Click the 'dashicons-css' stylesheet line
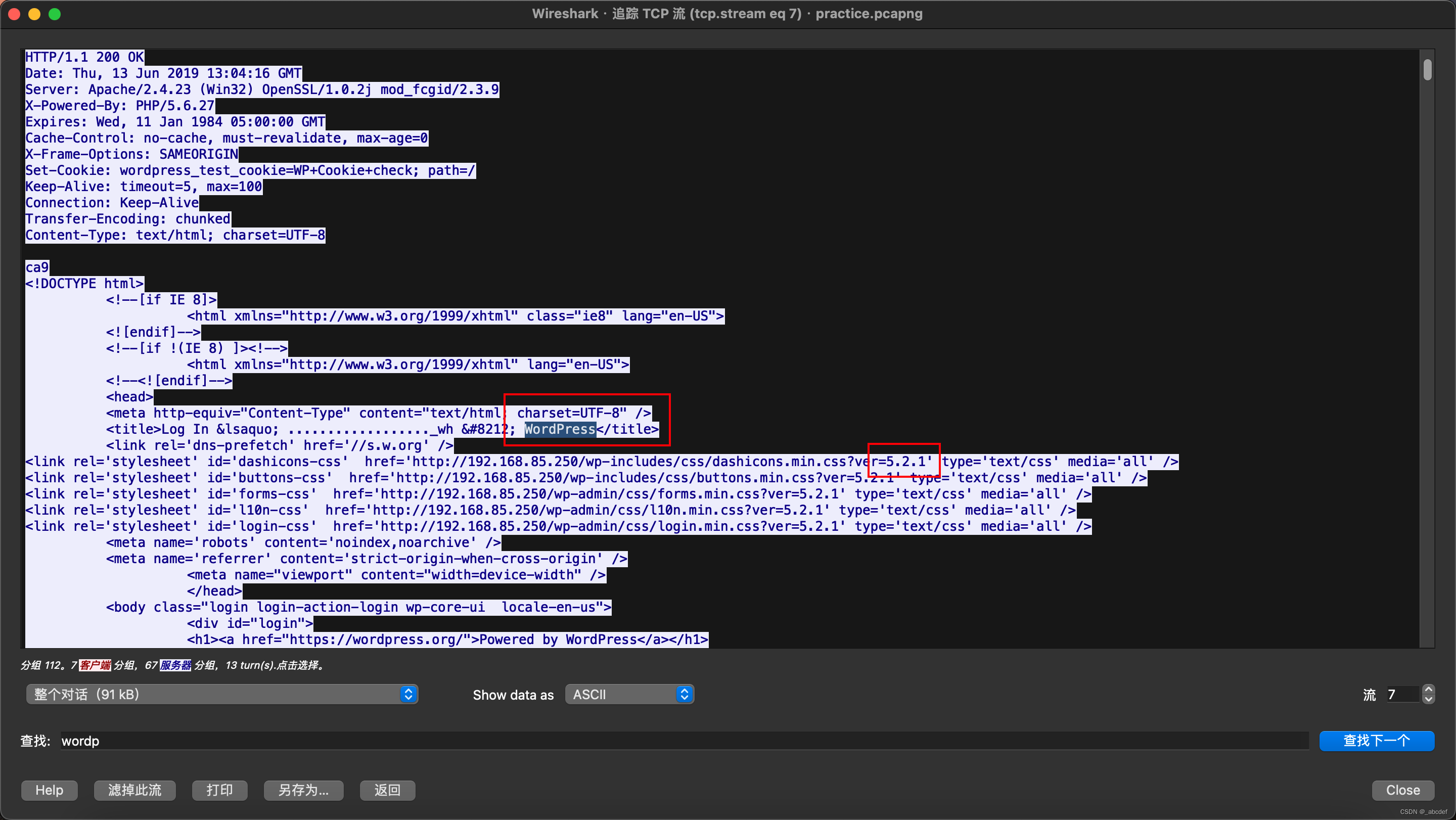The image size is (1456, 820). pyautogui.click(x=602, y=462)
